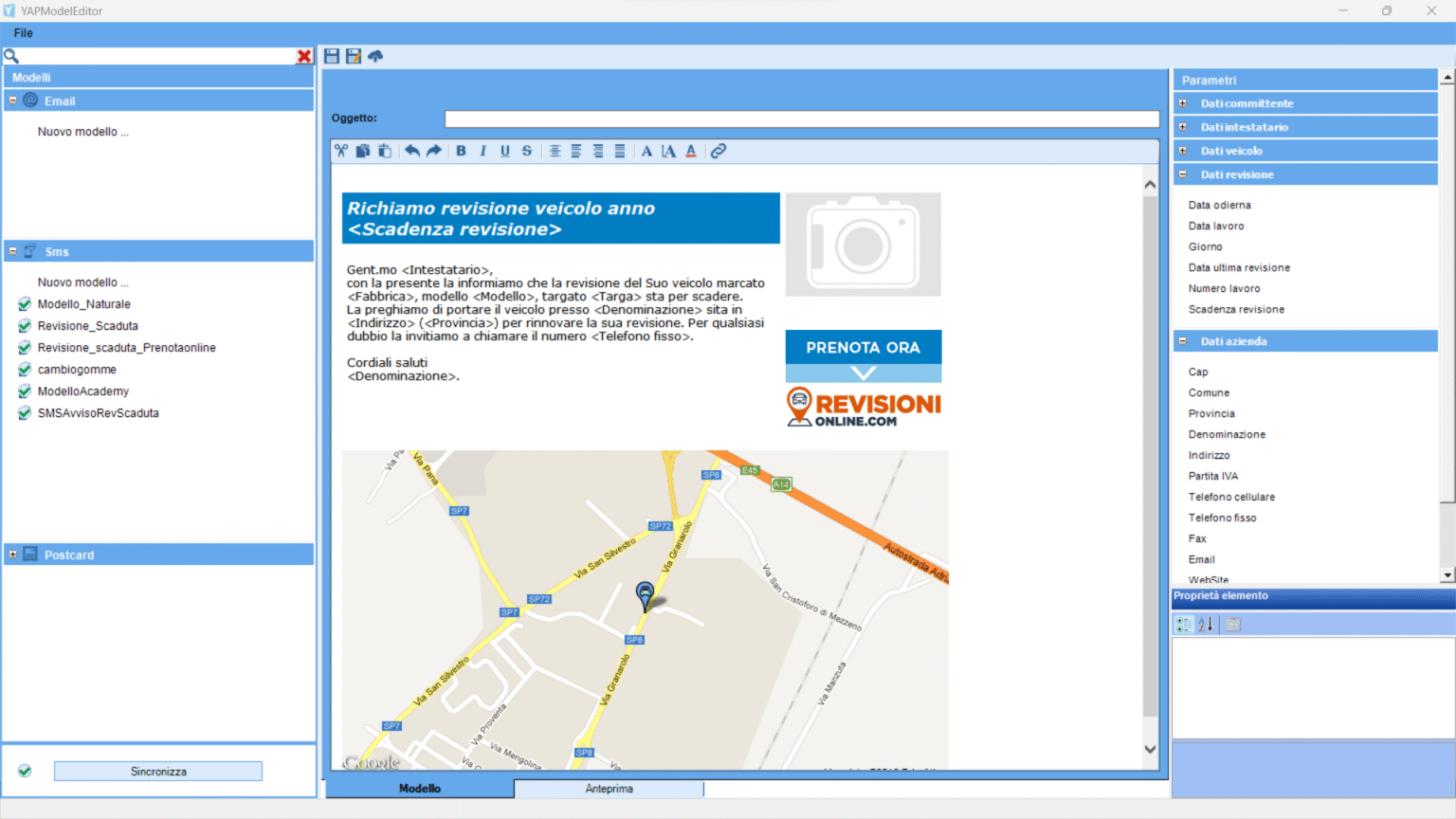Image resolution: width=1456 pixels, height=819 pixels.
Task: Clear search with the red X icon
Action: 304,56
